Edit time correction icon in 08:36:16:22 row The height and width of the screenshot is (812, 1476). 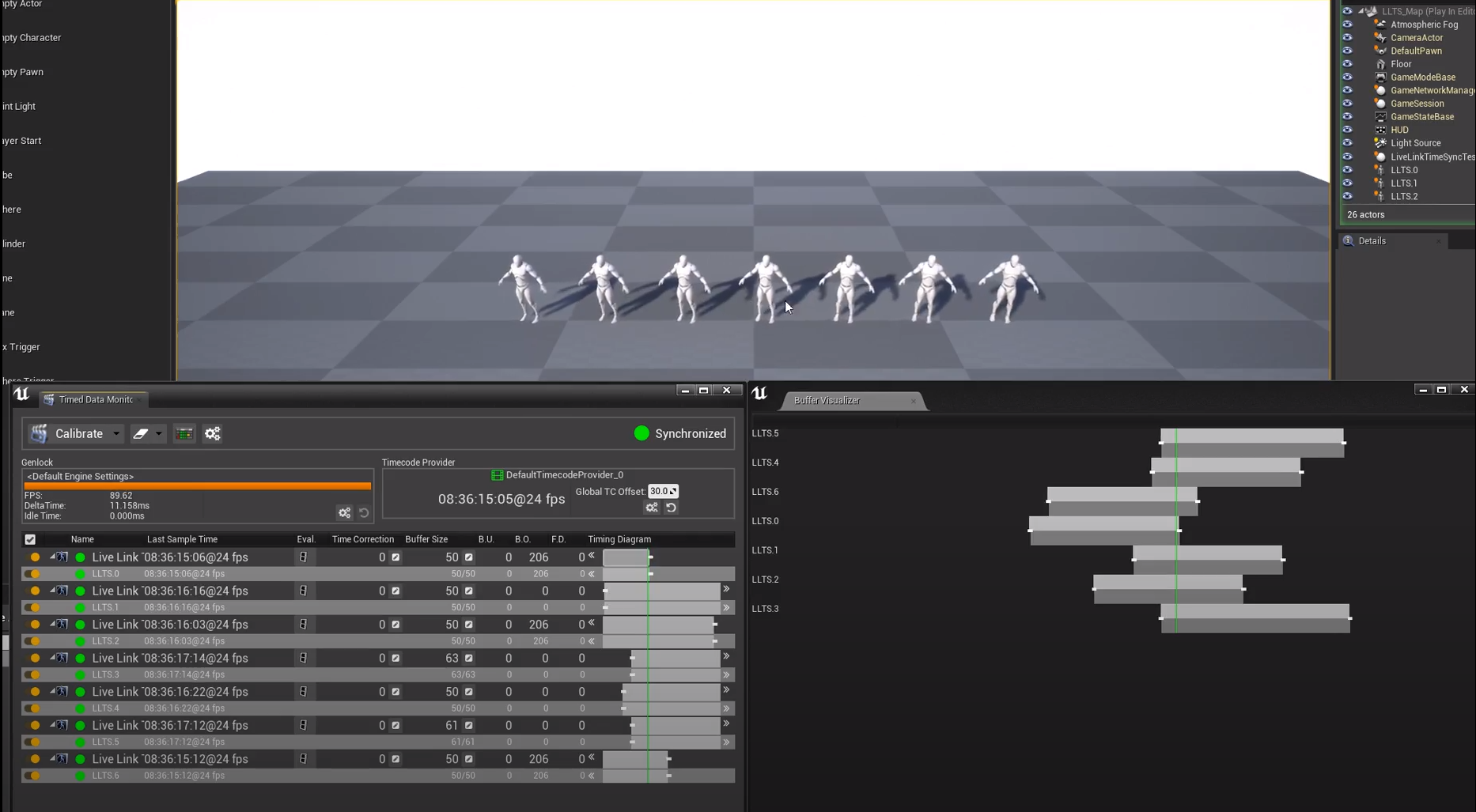pyautogui.click(x=395, y=692)
